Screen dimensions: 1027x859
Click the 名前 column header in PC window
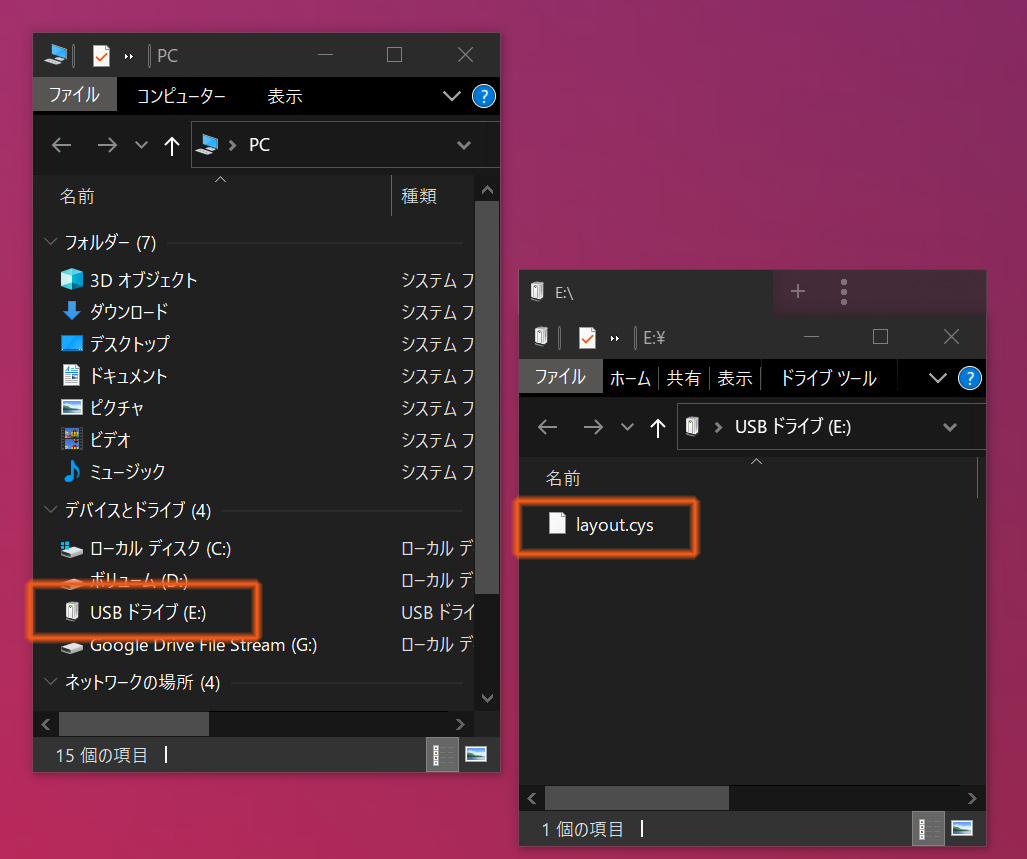pos(78,196)
